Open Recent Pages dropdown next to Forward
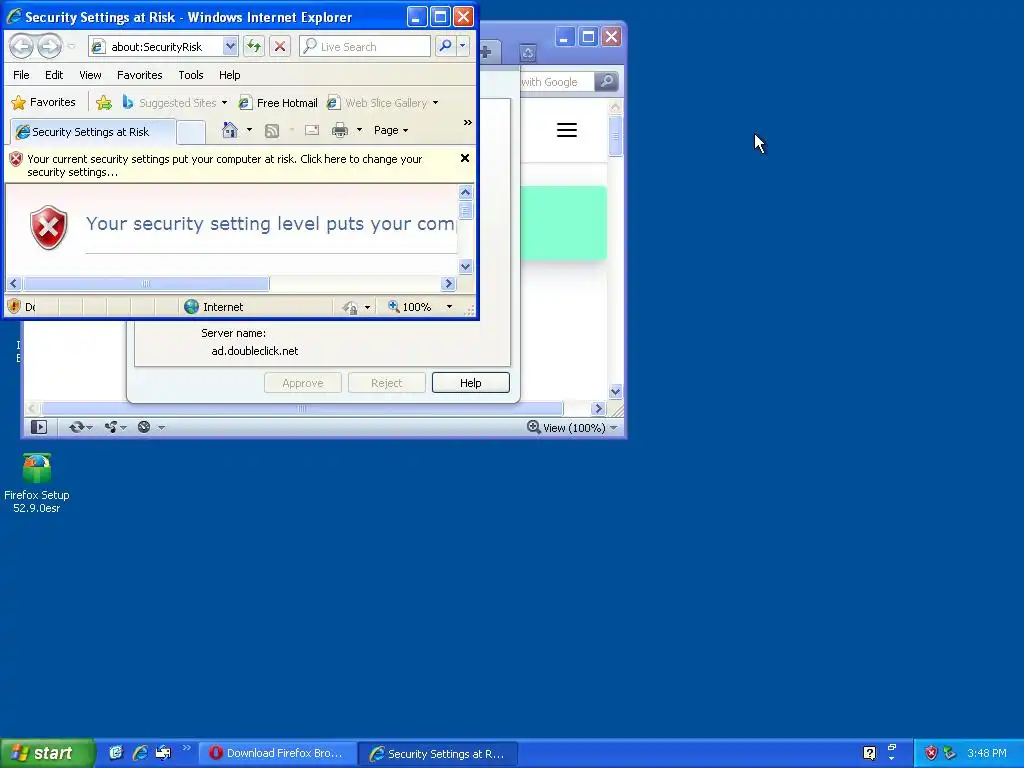The image size is (1024, 768). coord(71,46)
